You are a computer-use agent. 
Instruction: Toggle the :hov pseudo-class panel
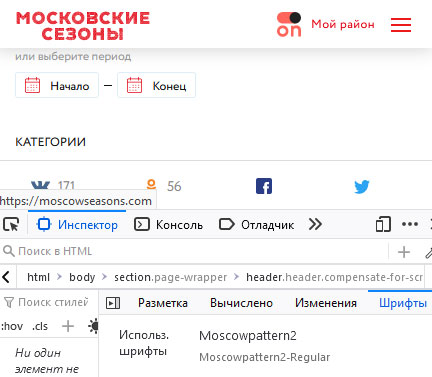(12, 326)
